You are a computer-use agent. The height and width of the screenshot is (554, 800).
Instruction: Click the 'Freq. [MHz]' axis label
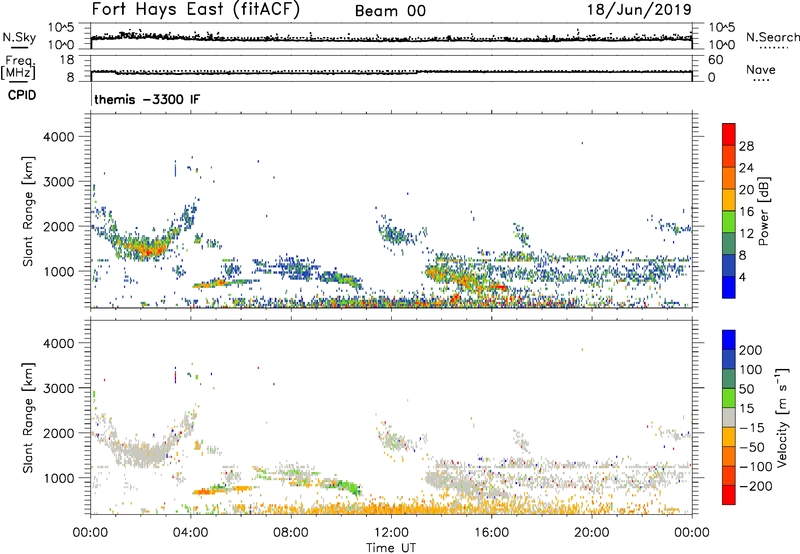click(18, 67)
